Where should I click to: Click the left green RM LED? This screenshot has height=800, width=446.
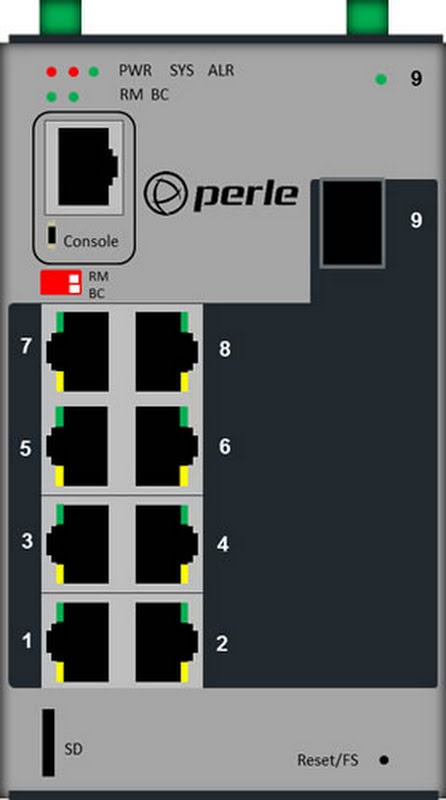(x=51, y=96)
